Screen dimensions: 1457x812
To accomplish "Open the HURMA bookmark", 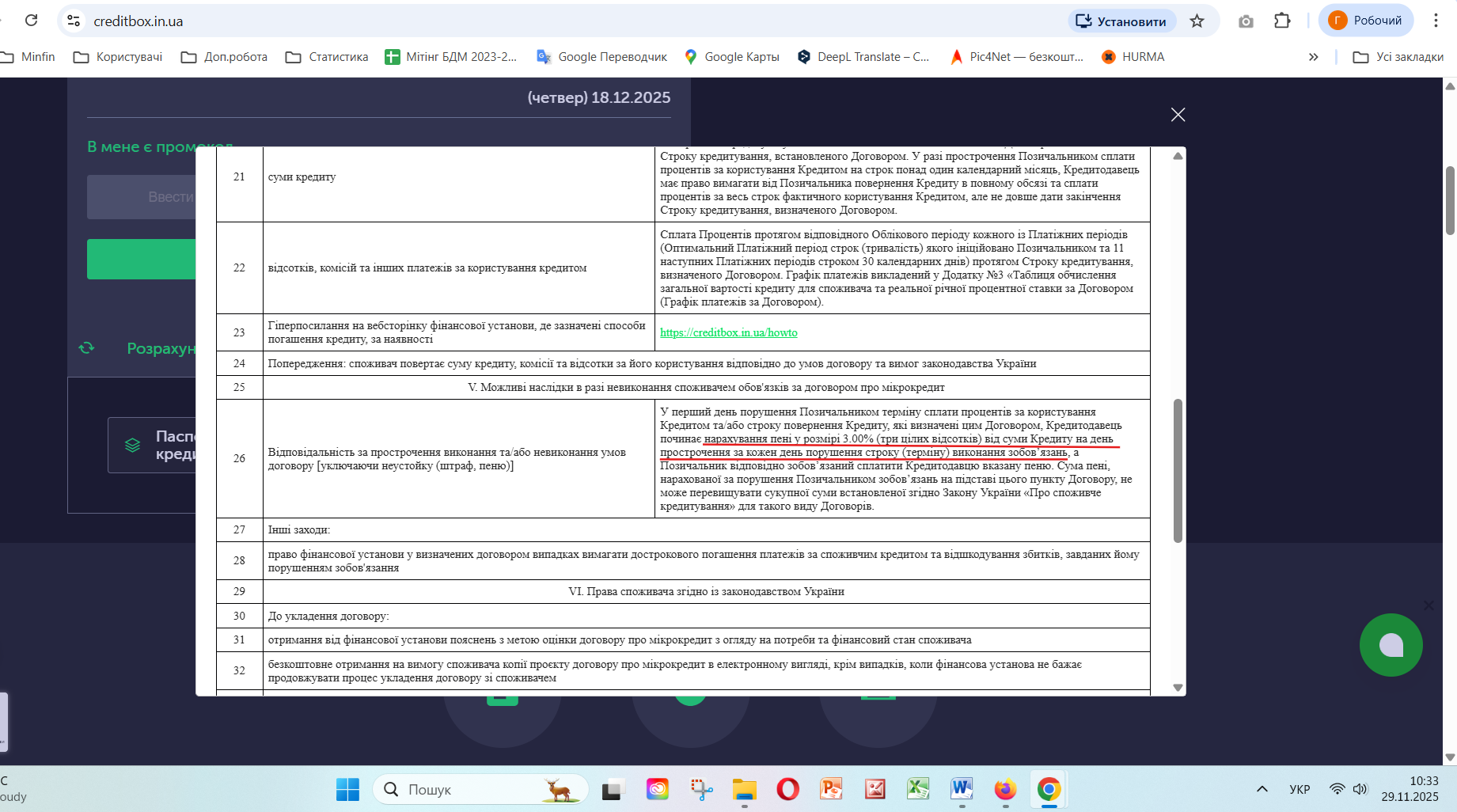I will pyautogui.click(x=1133, y=57).
